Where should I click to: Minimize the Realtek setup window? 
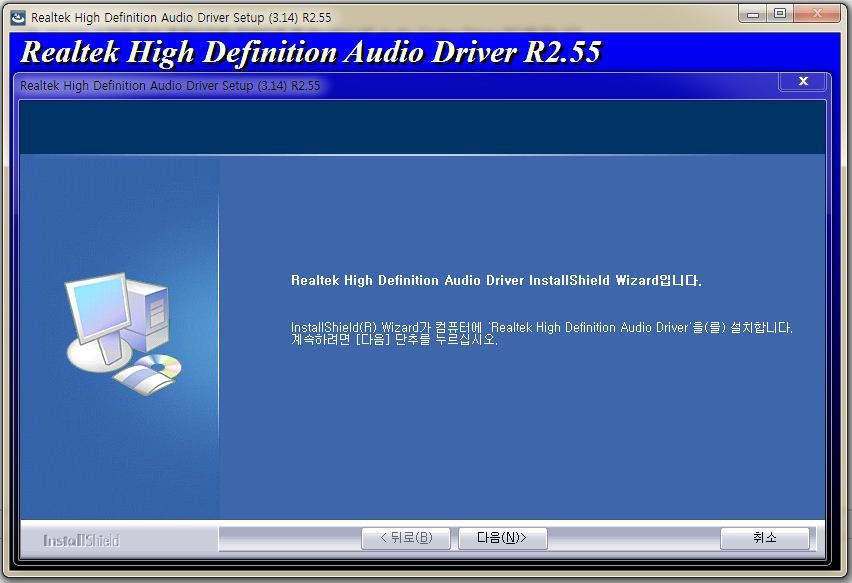[753, 14]
